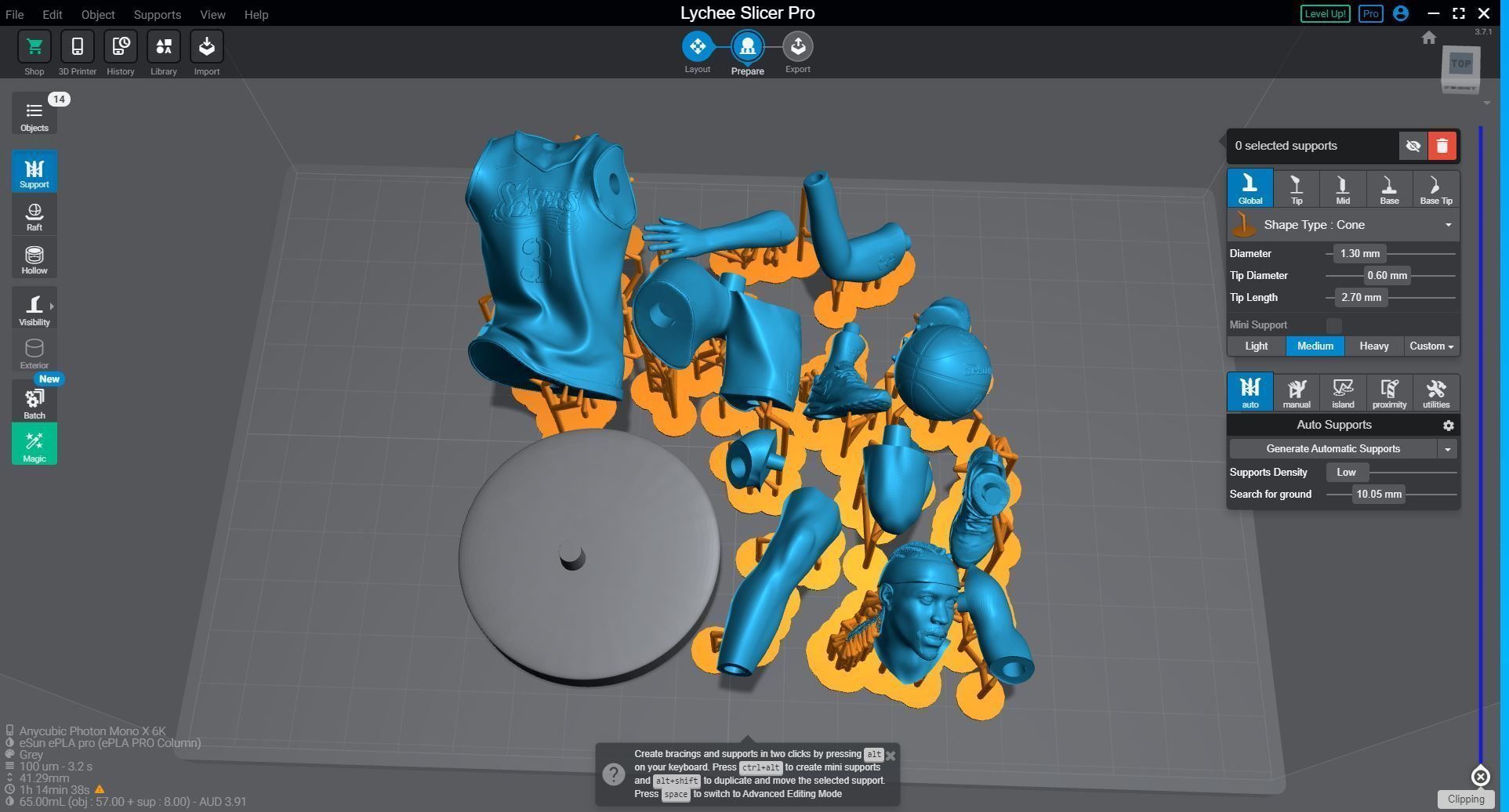
Task: Open the Batch tool
Action: pos(34,402)
